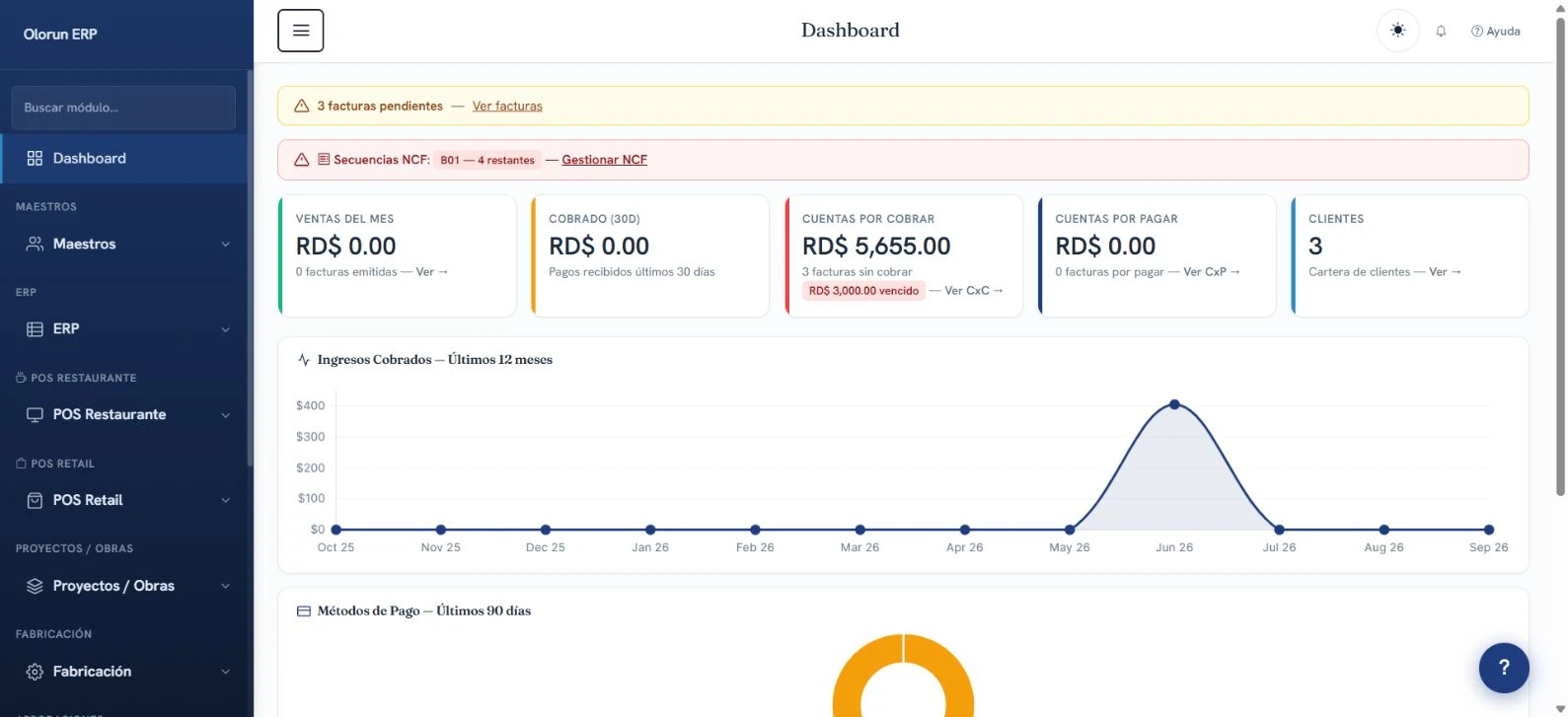1568x717 pixels.
Task: Open the Maestros sidebar menu
Action: pos(128,244)
